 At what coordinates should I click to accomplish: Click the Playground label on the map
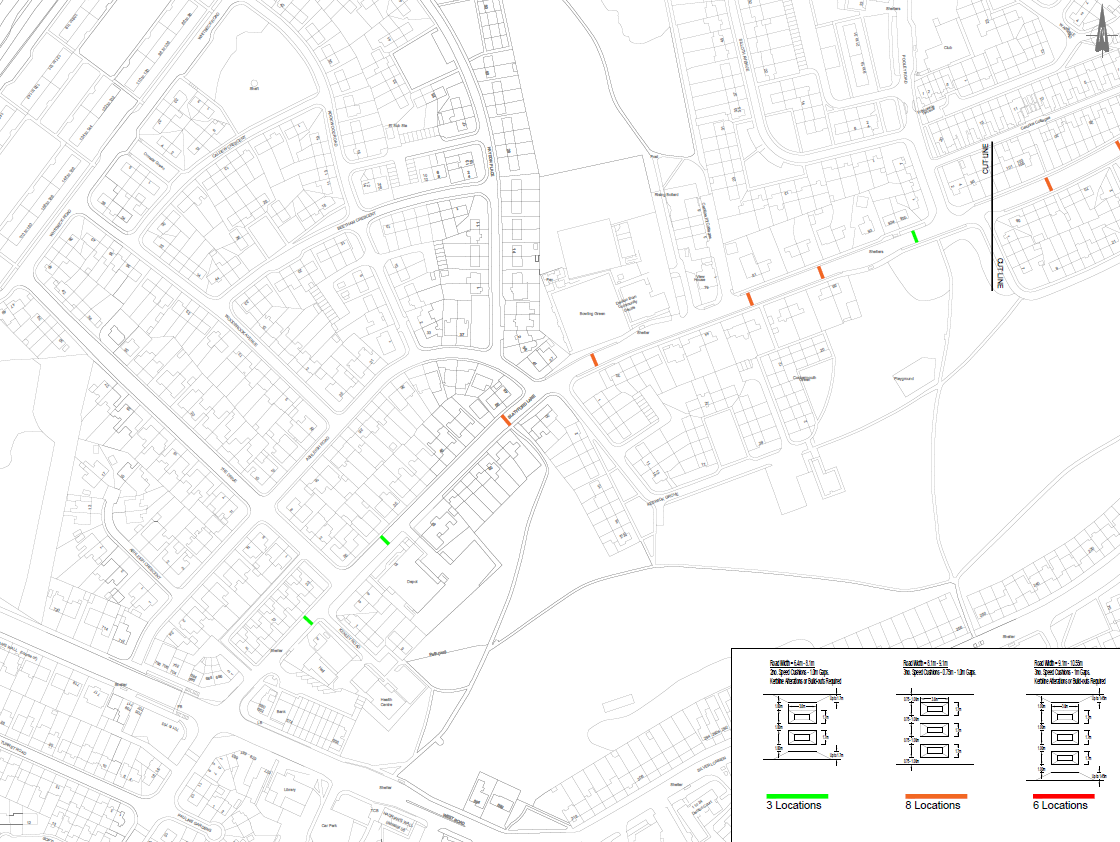(905, 379)
